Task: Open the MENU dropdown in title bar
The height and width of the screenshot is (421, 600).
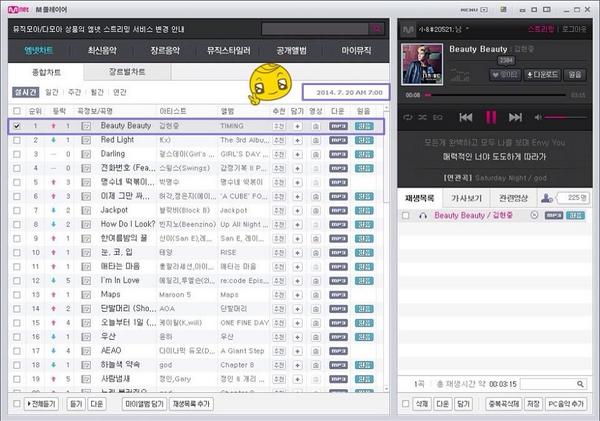Action: point(474,10)
